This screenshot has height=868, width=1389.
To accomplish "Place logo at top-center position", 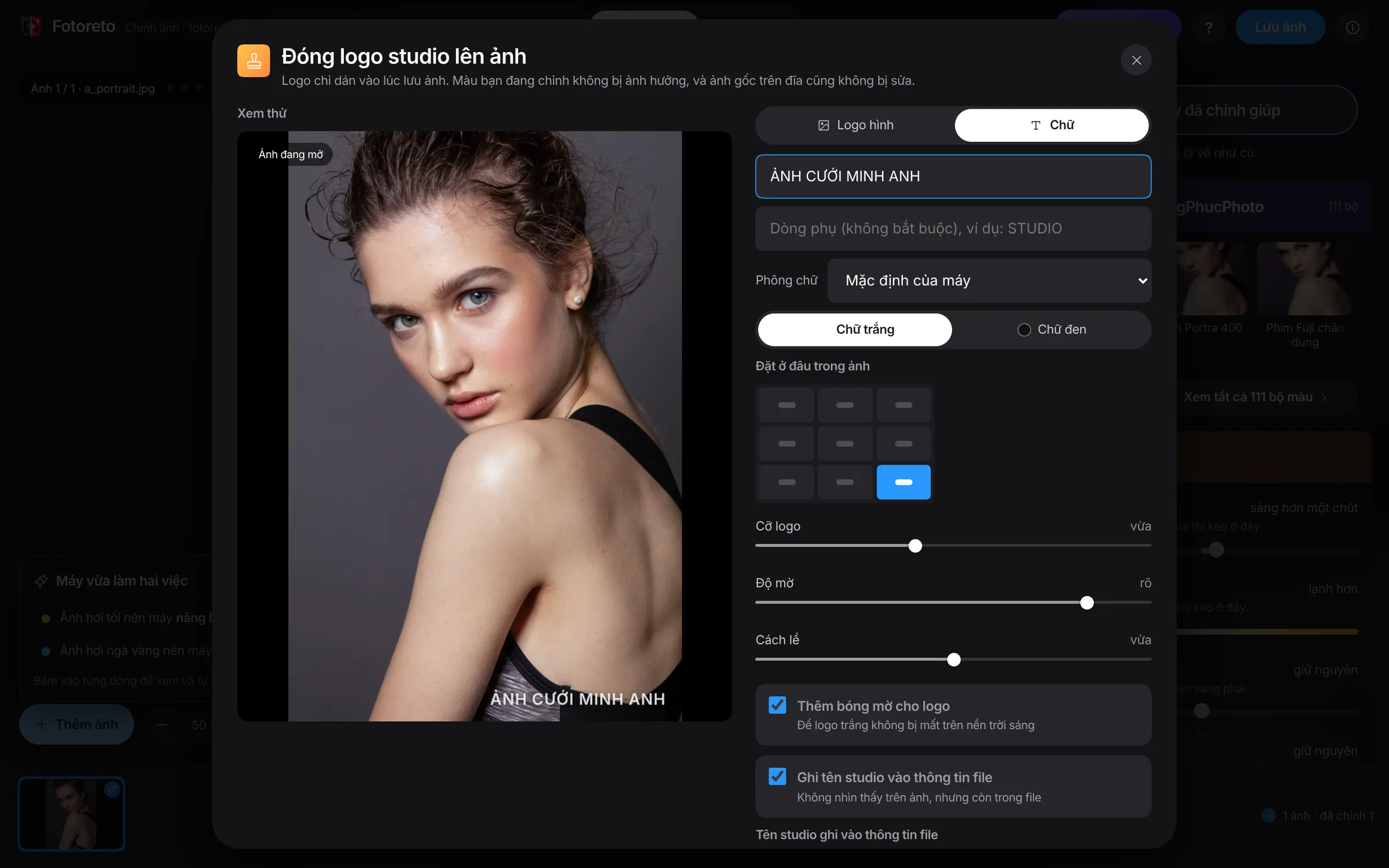I will pos(845,405).
